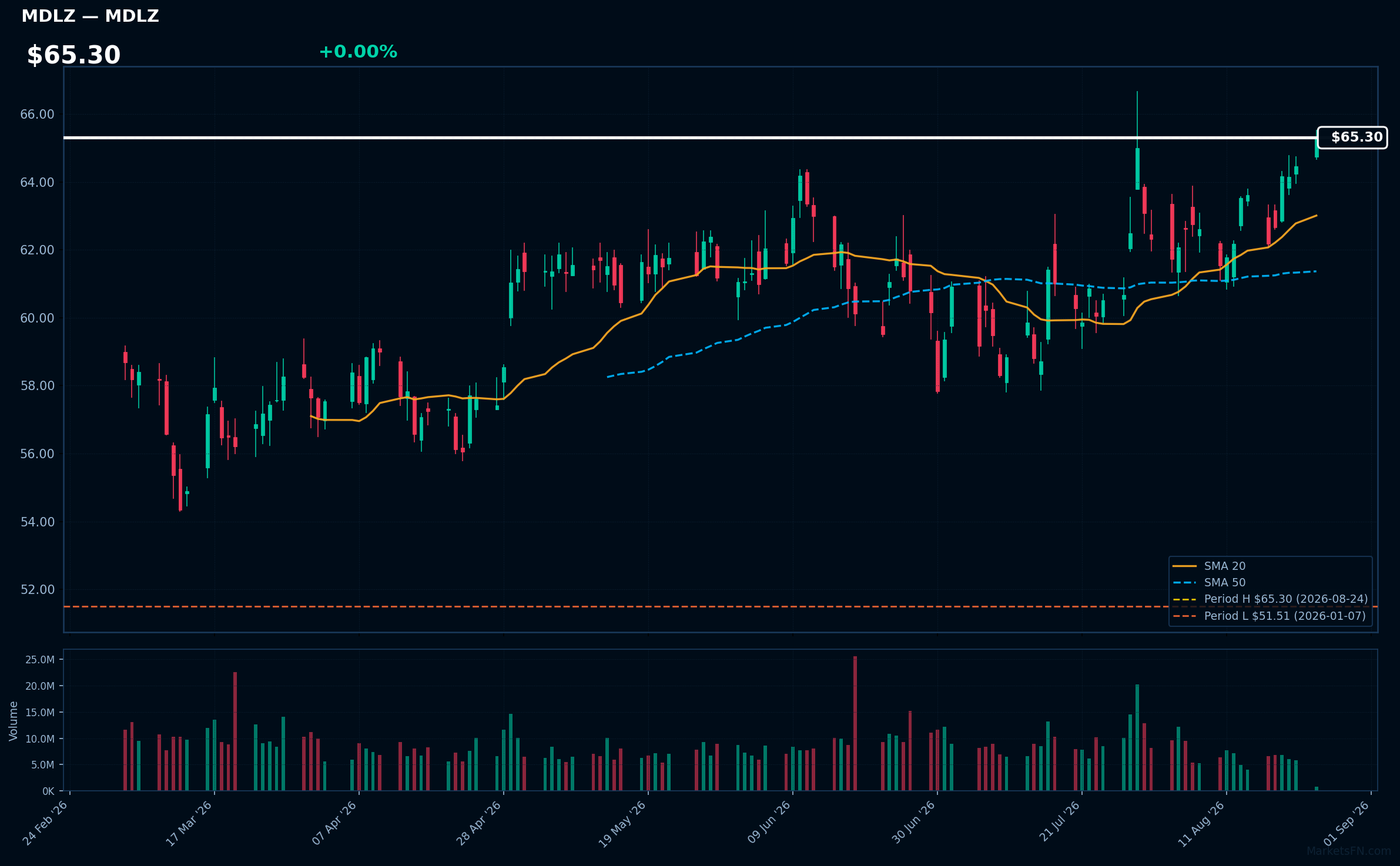Viewport: 1400px width, 866px height.
Task: Click the Volume axis title
Action: [x=14, y=721]
